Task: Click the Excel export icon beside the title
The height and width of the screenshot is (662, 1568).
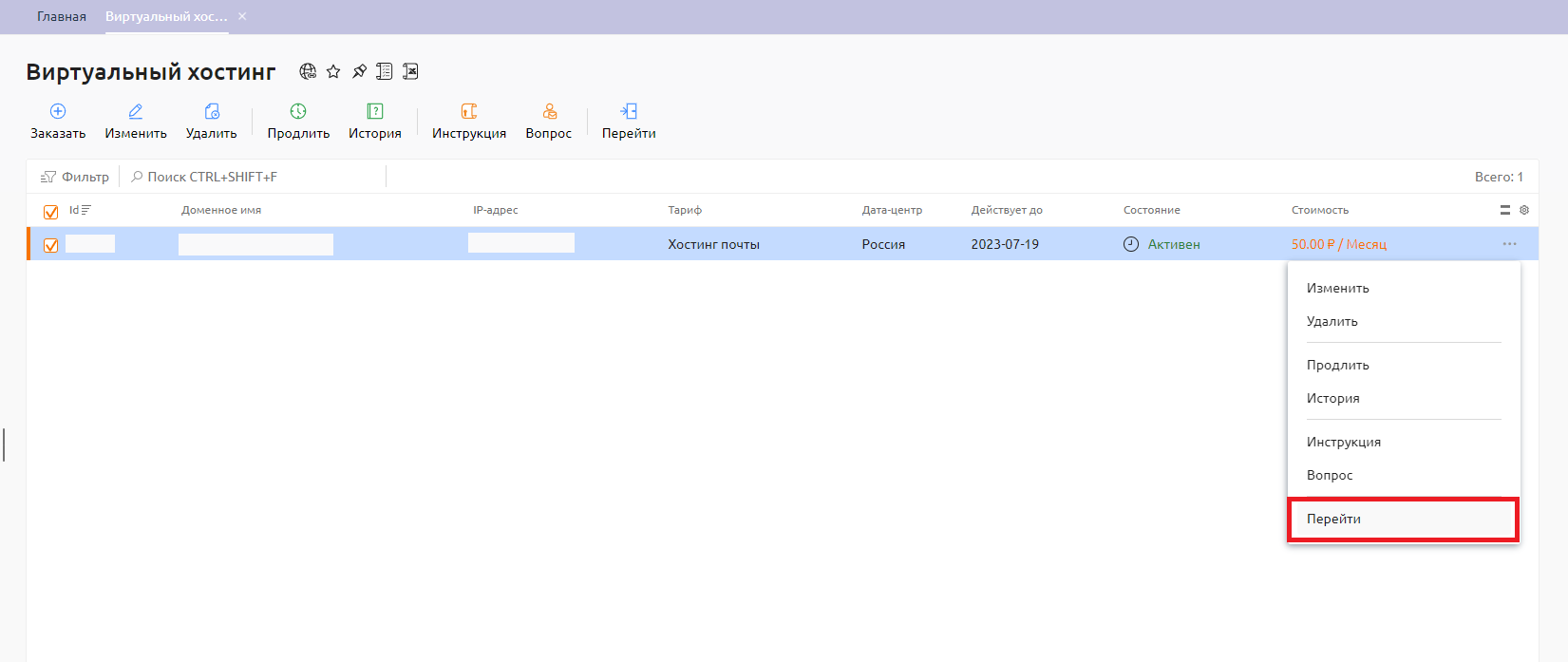Action: coord(410,71)
